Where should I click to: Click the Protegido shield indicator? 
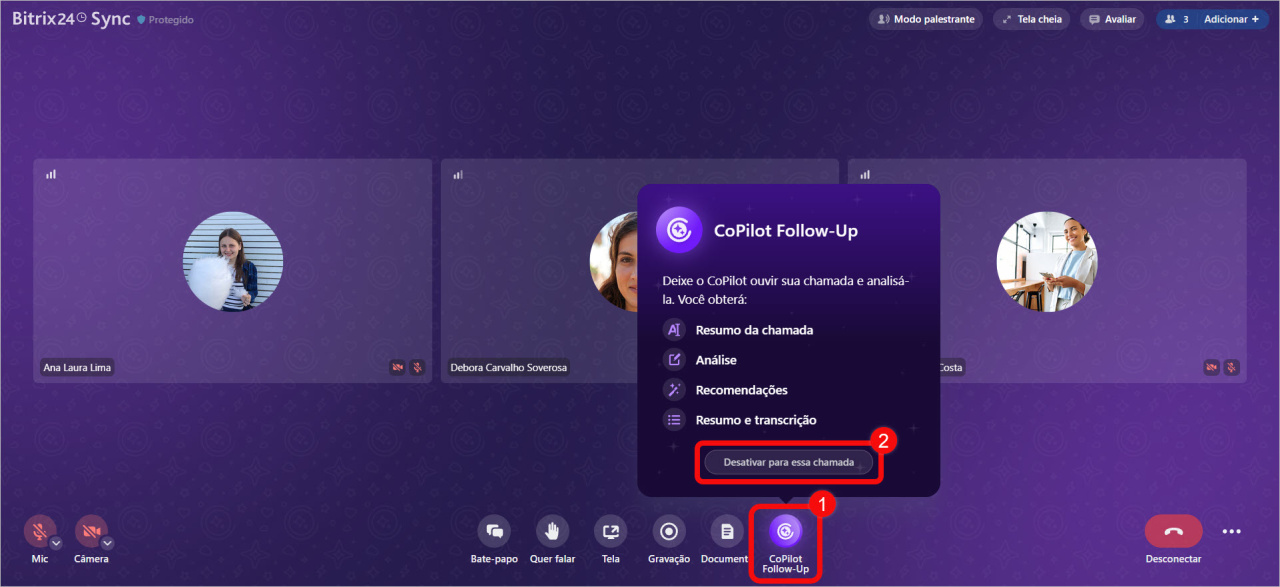tap(166, 20)
